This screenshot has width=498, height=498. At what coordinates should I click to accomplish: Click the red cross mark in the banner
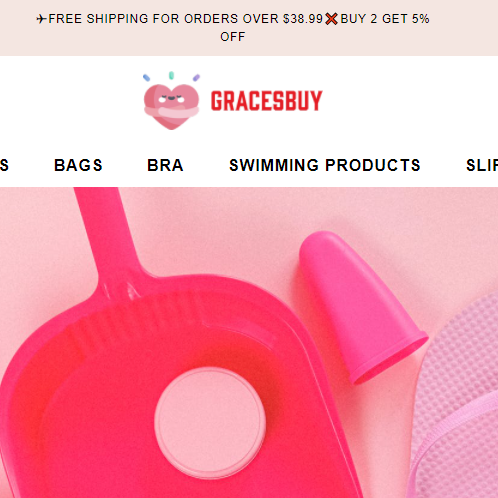[x=331, y=19]
